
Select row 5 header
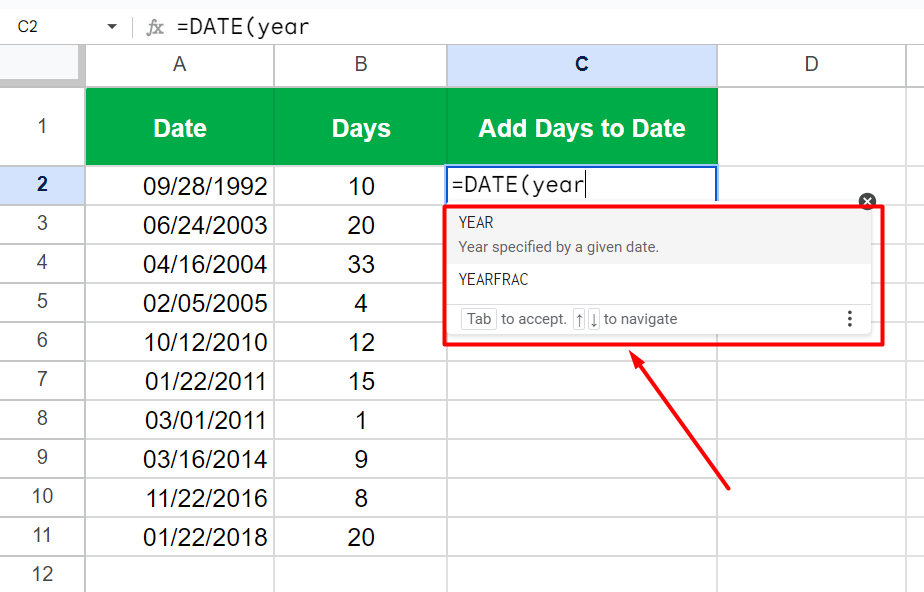pos(42,302)
